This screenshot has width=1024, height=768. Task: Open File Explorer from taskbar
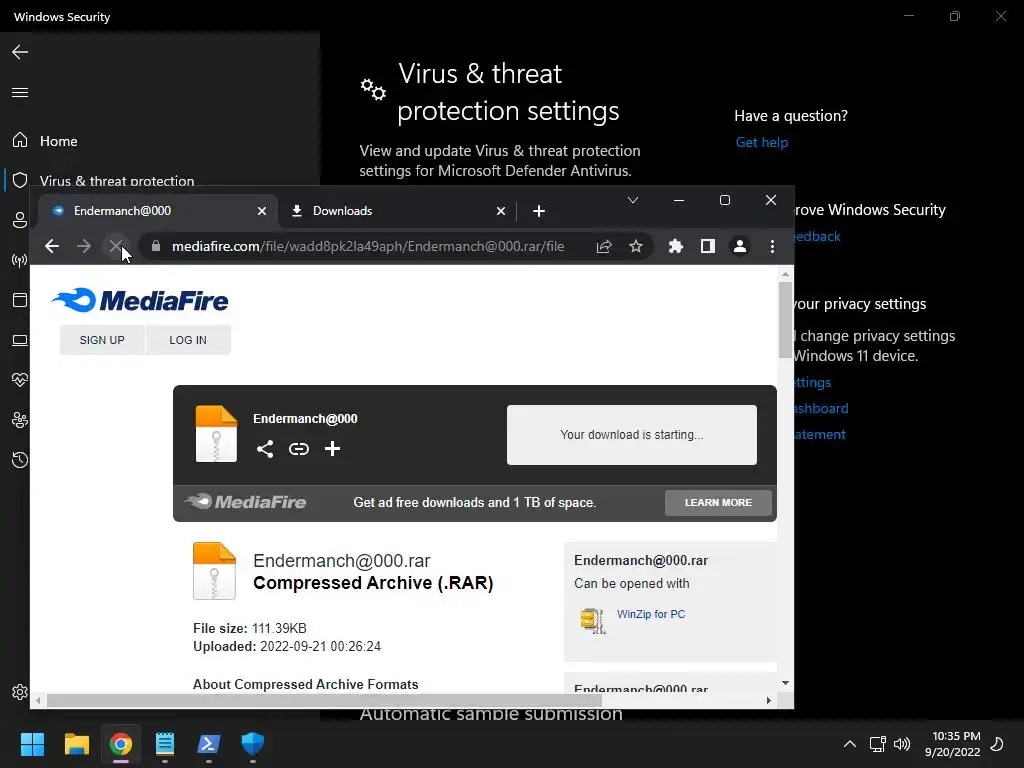(x=76, y=744)
